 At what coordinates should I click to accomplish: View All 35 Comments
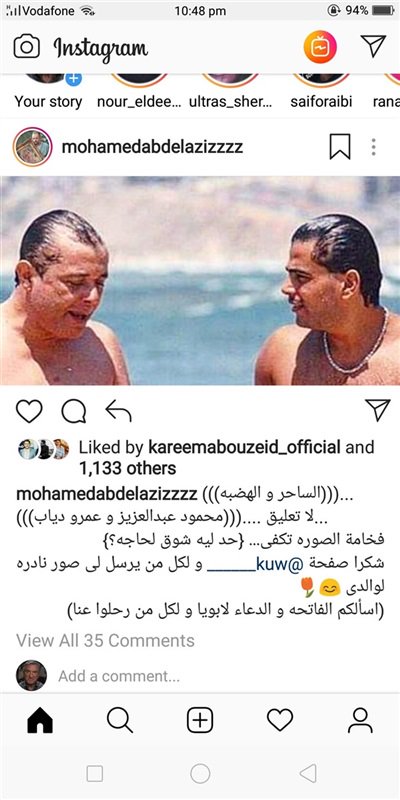[x=106, y=640]
